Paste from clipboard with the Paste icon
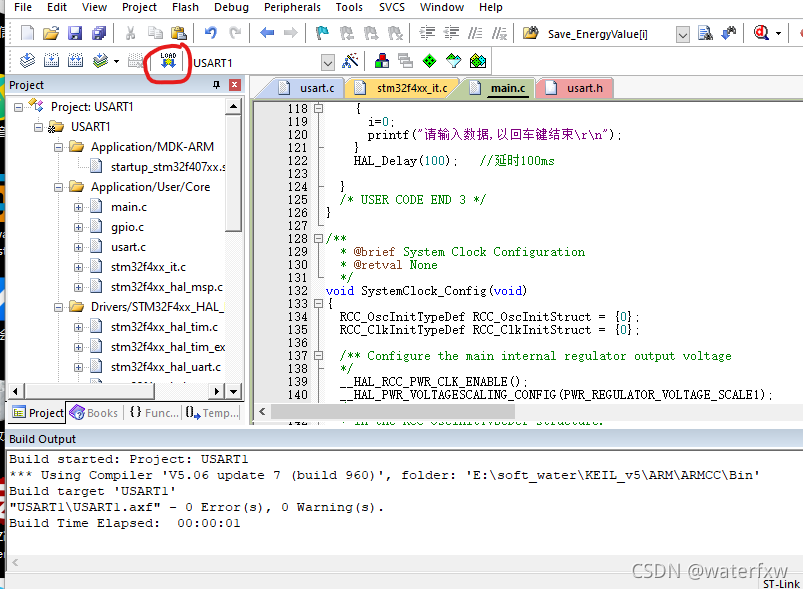 pos(178,33)
